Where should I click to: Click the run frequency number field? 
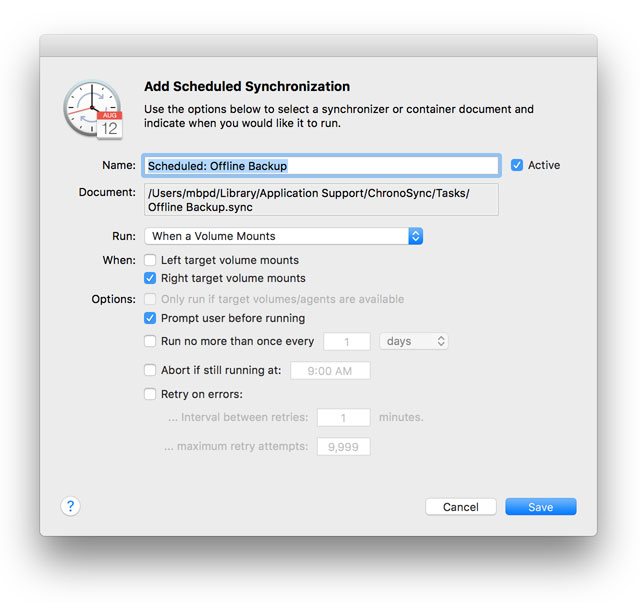[347, 342]
